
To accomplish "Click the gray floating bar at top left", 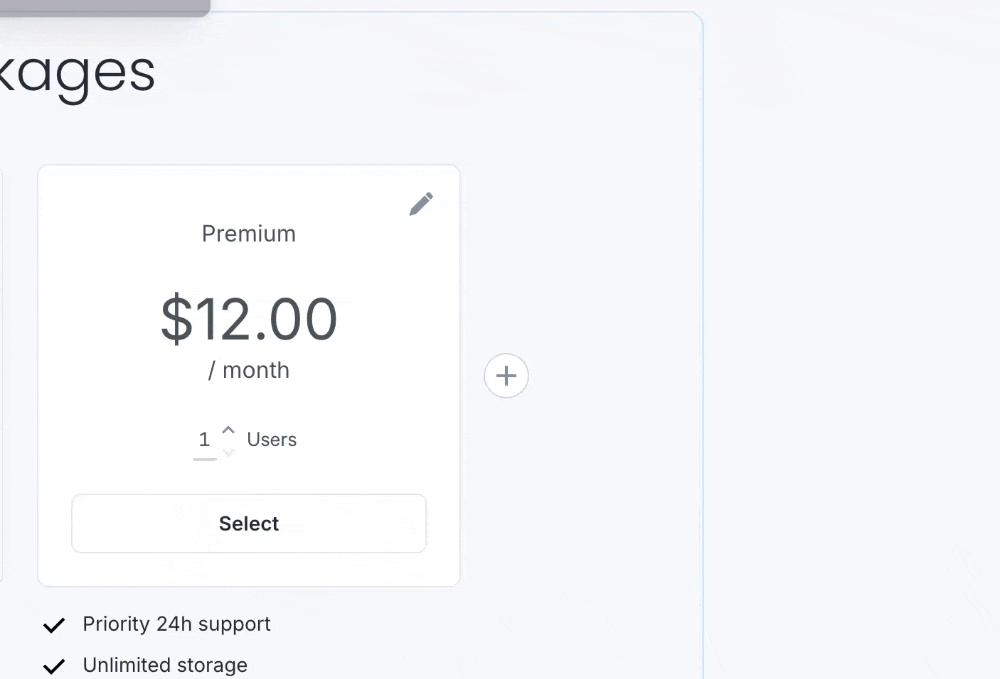I will click(x=100, y=7).
